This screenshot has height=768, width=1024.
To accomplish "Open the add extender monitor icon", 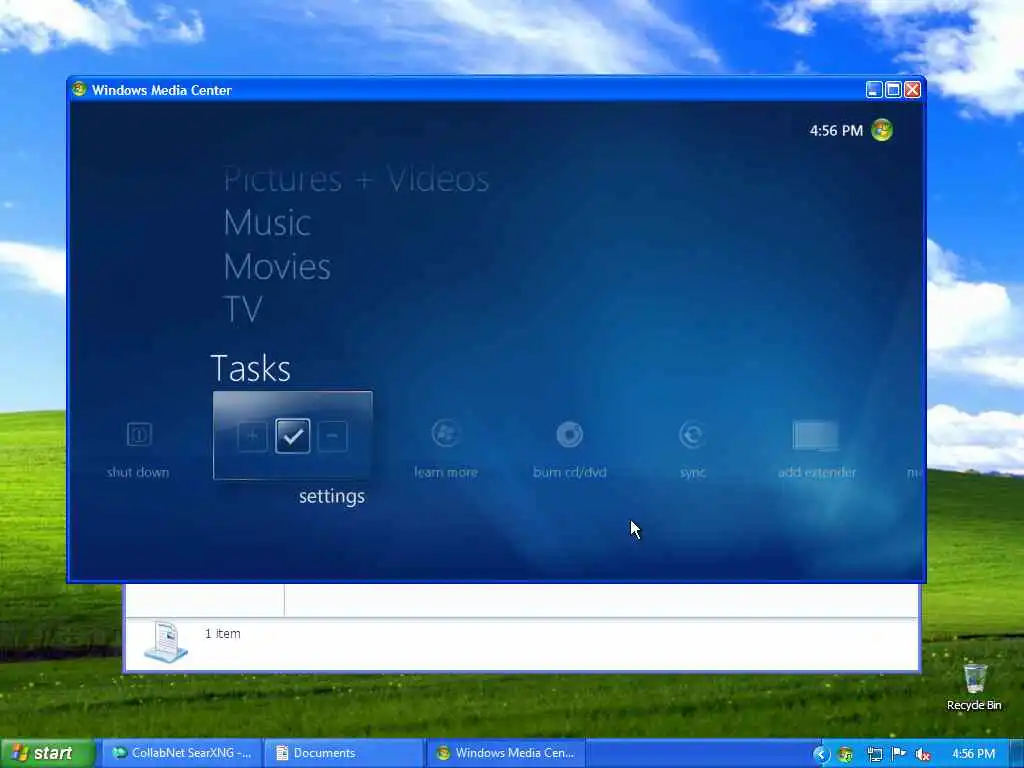I will (x=816, y=436).
